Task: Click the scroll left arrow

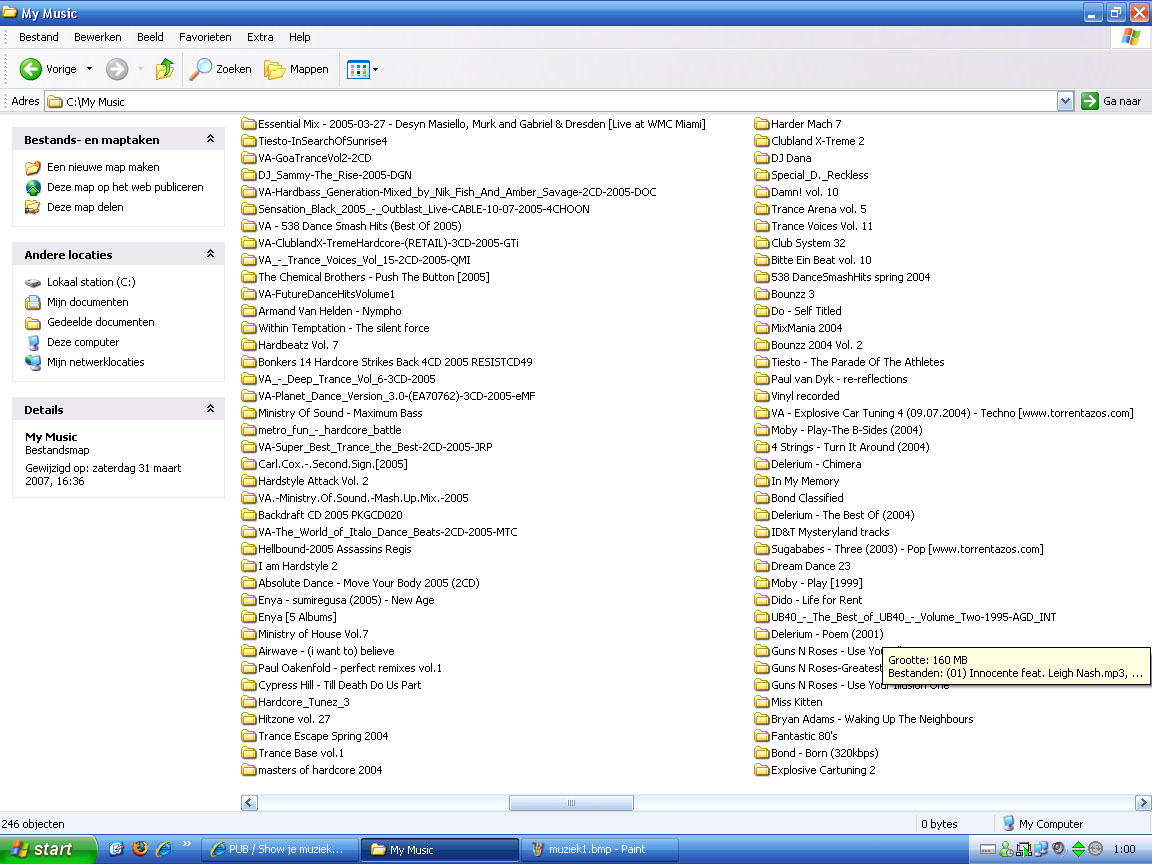Action: click(x=249, y=803)
